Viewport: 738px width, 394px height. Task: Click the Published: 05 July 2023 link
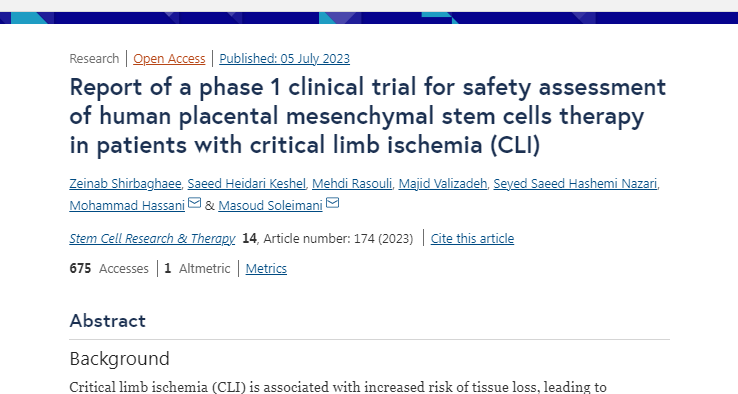pos(284,58)
